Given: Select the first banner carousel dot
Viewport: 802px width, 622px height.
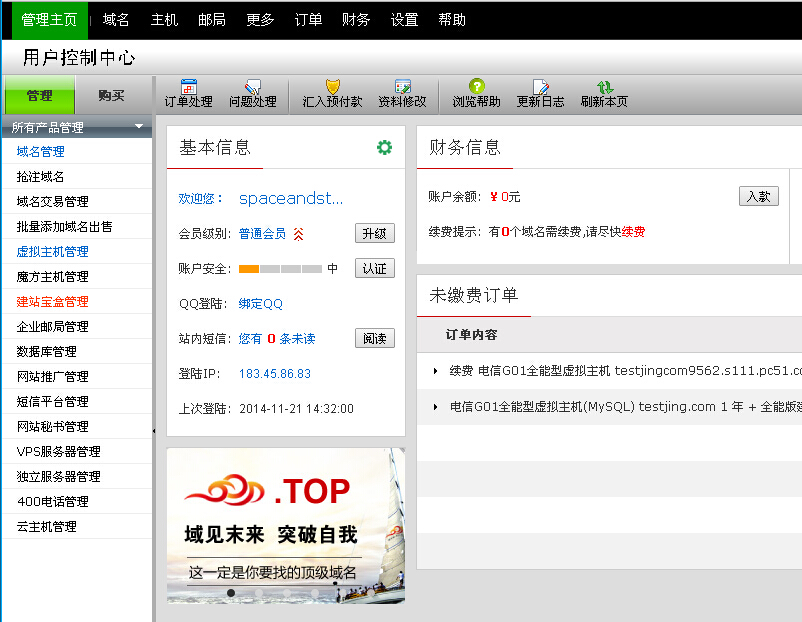Looking at the screenshot, I should coord(231,593).
